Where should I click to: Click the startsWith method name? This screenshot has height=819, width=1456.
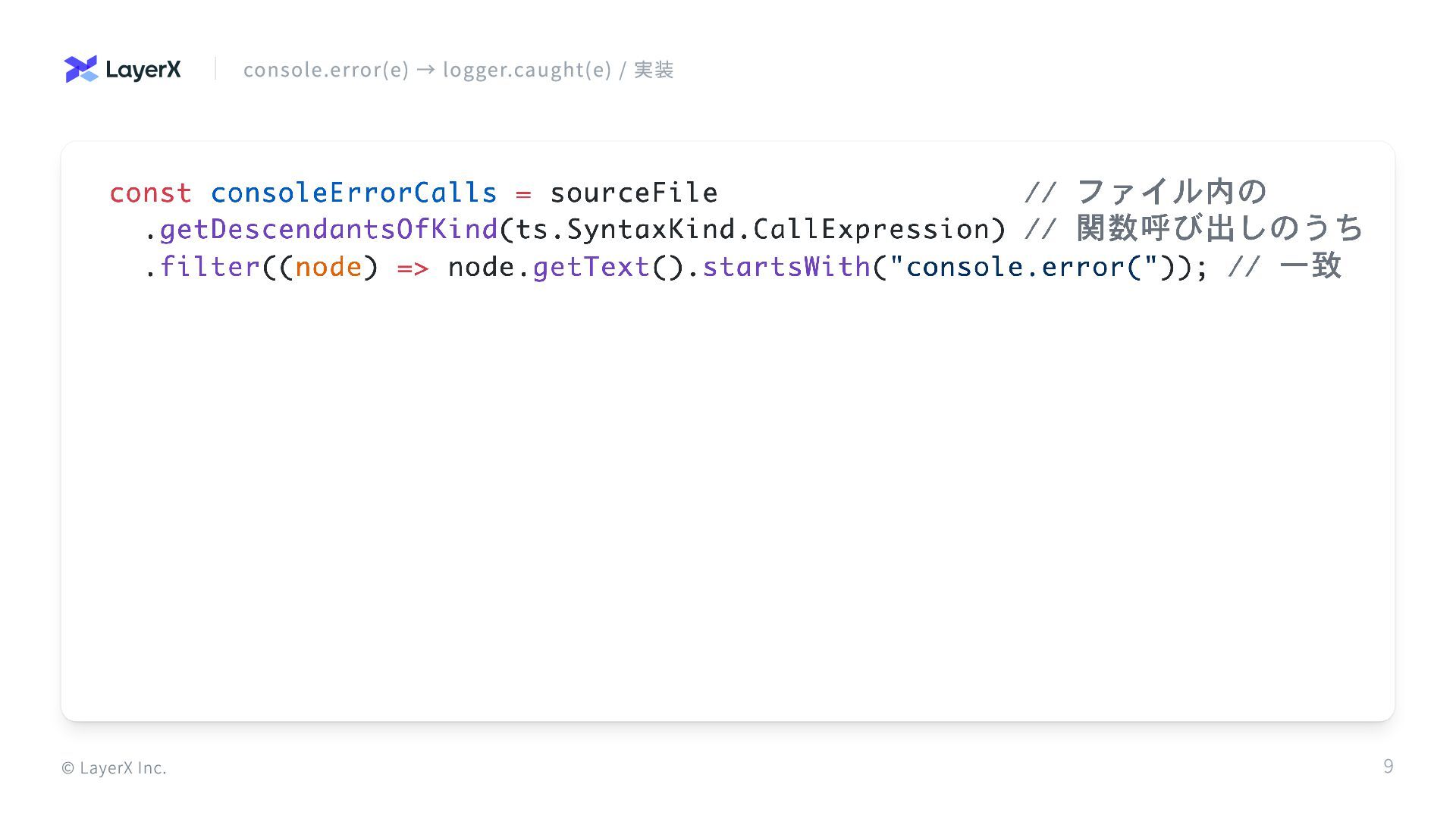(786, 266)
